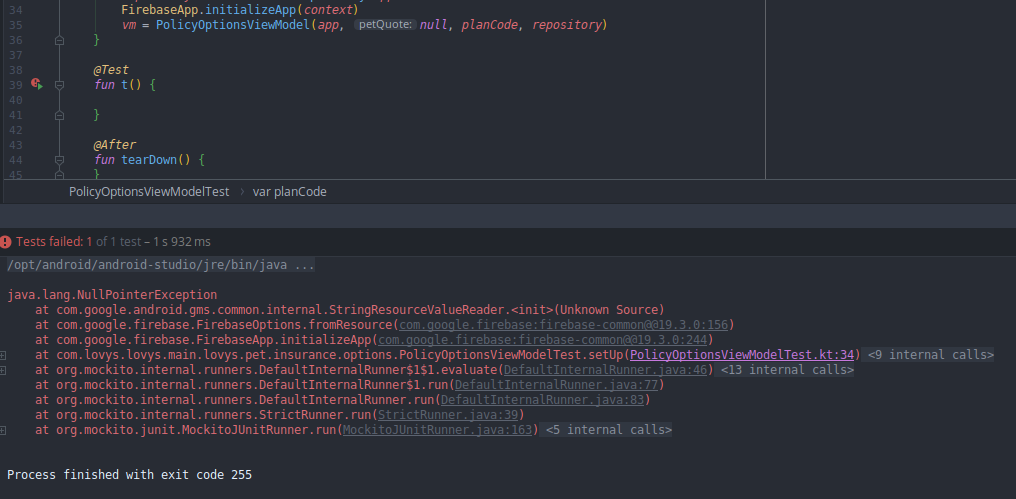Expand the <5 internal calls> fold
Screen dimensions: 1016x499
608,430
